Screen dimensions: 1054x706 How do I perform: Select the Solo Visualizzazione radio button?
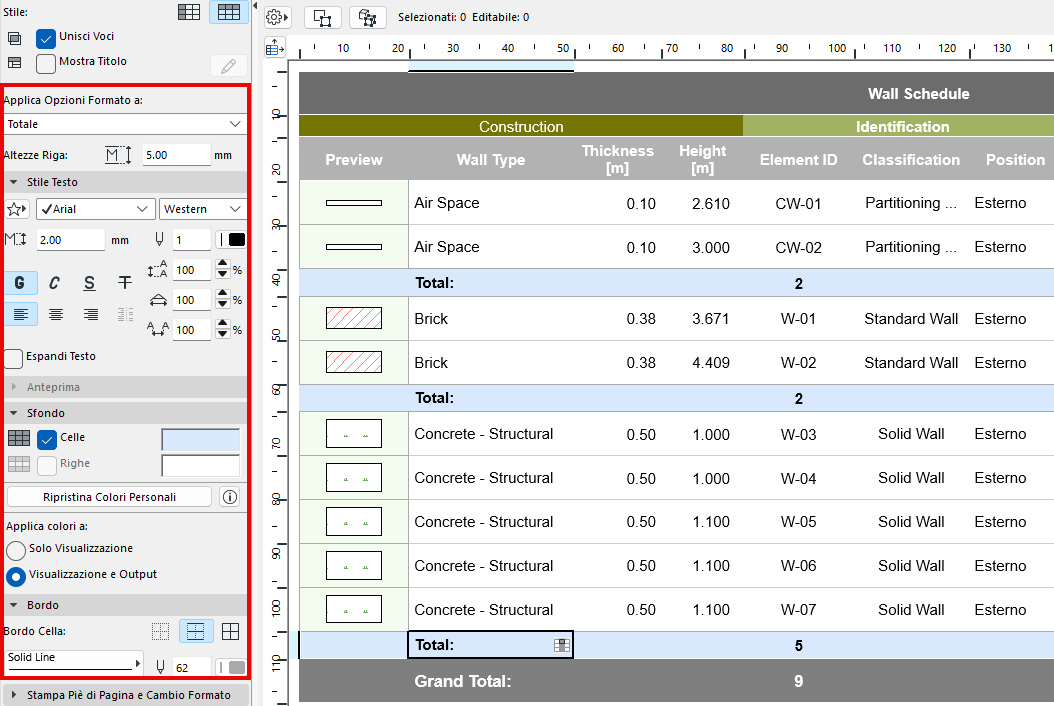coord(14,549)
